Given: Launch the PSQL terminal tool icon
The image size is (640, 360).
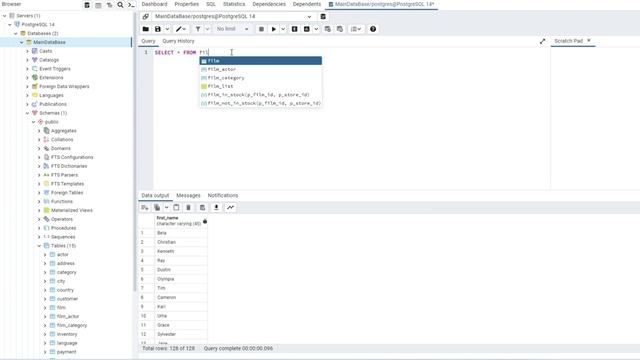Looking at the screenshot, I should 131,5.
